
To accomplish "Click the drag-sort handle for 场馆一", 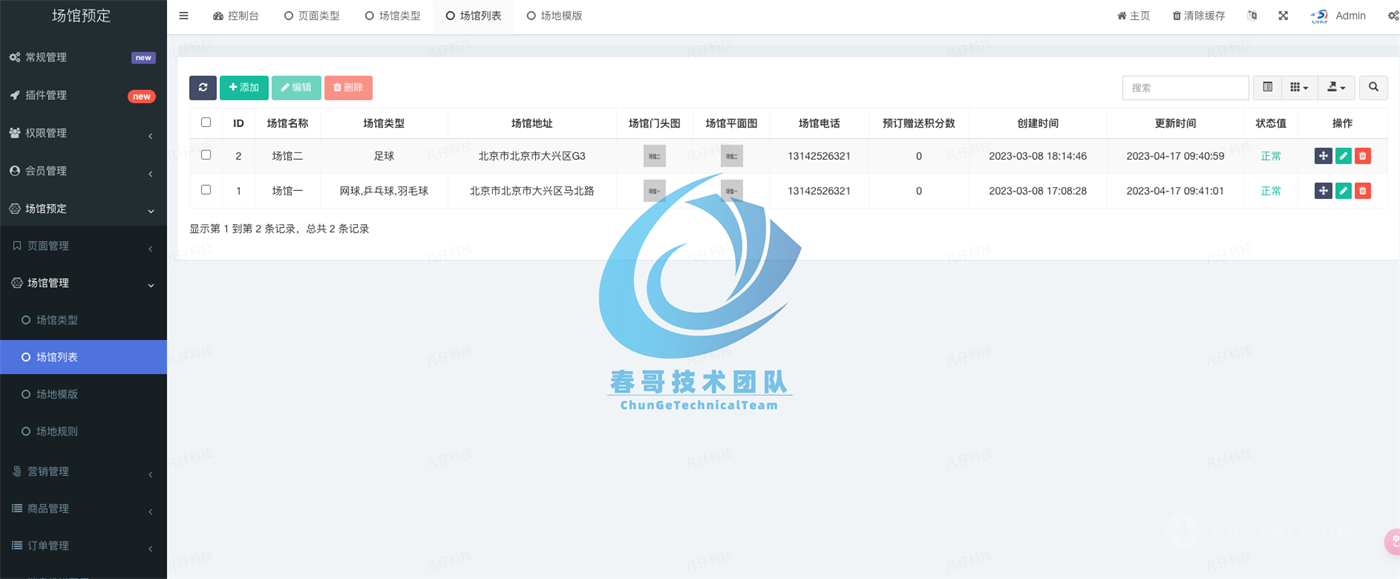I will coord(1323,191).
